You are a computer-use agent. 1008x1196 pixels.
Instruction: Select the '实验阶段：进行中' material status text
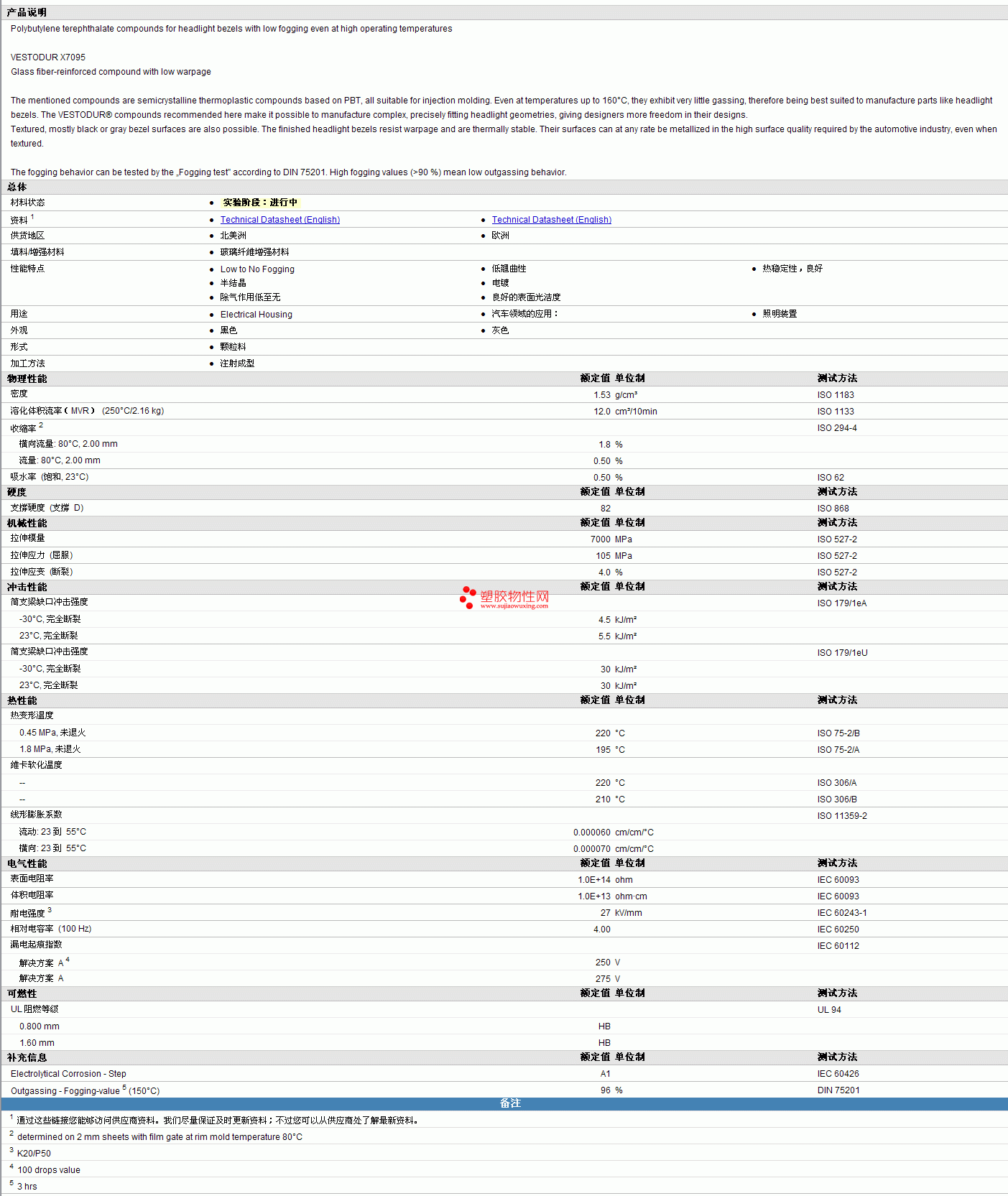click(260, 203)
